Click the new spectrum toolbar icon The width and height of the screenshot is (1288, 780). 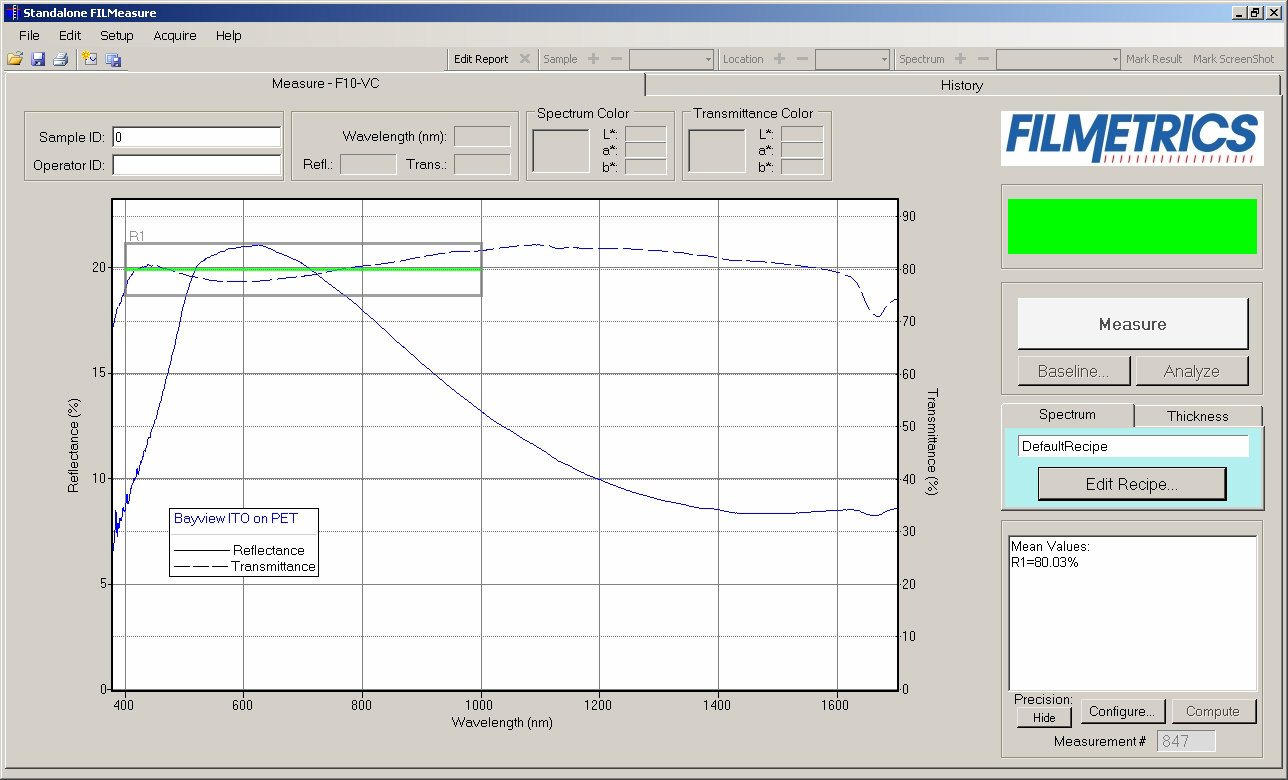click(90, 59)
